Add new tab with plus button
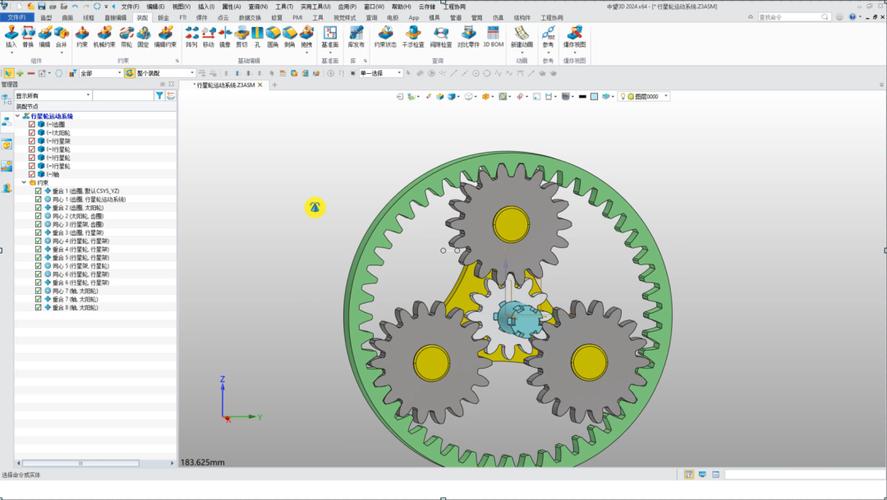This screenshot has width=887, height=500. [x=274, y=85]
